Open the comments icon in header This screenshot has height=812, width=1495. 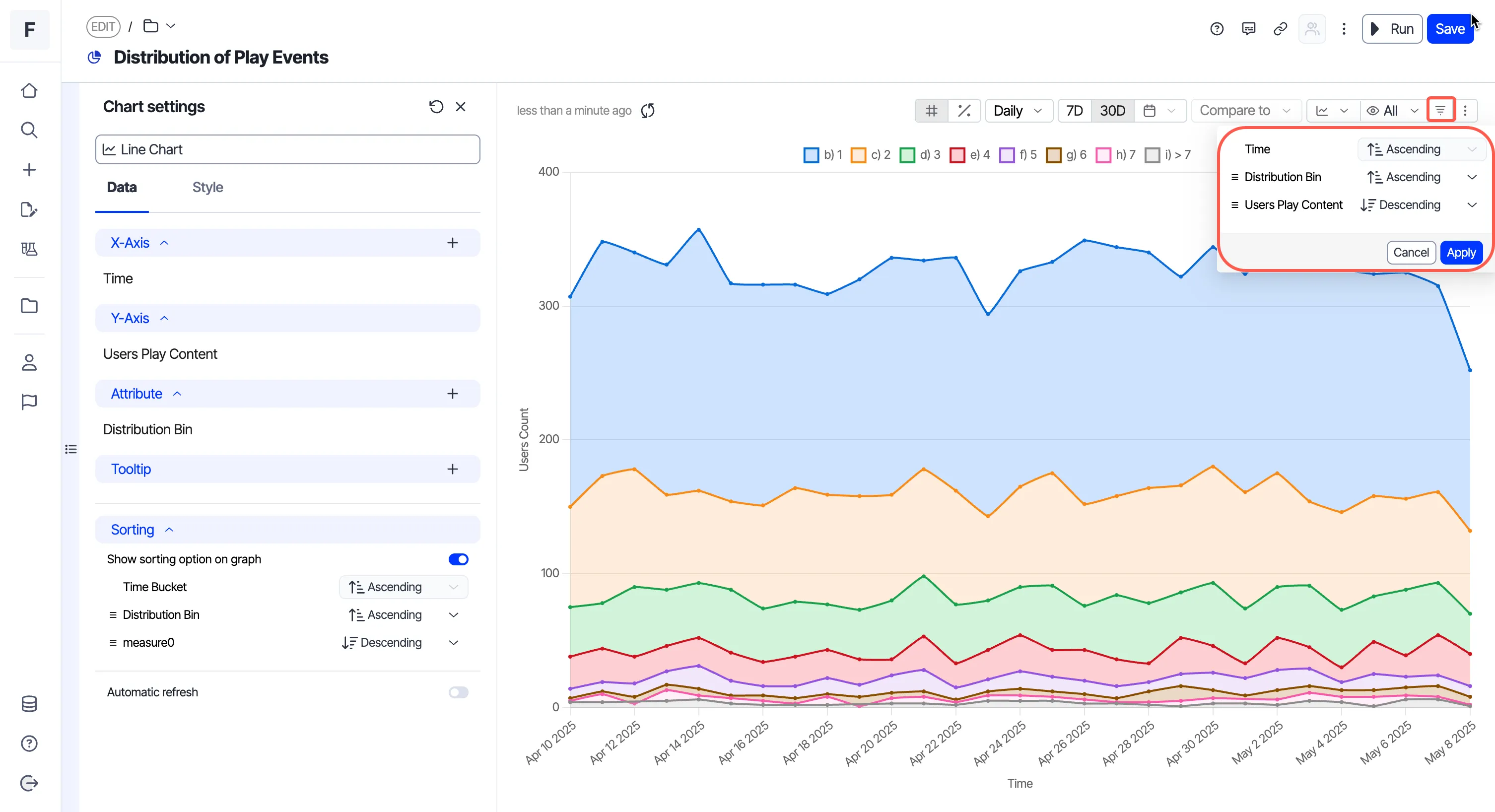(x=1248, y=28)
